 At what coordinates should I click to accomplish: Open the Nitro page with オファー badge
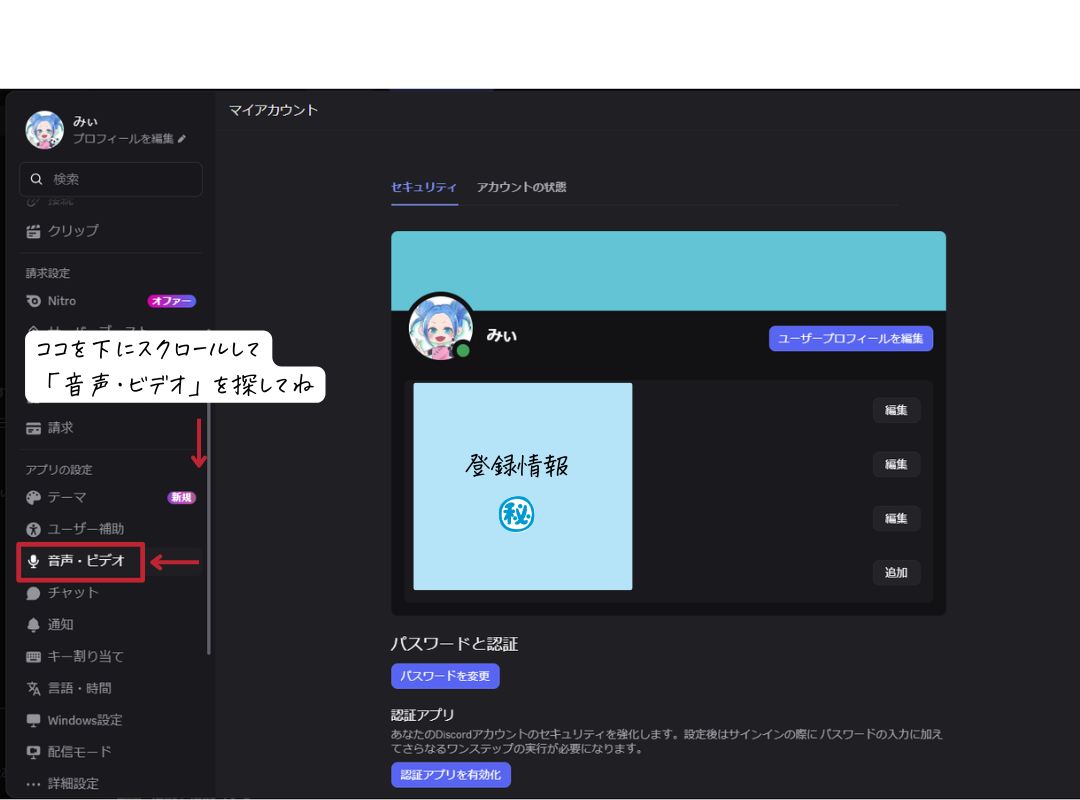pos(60,301)
